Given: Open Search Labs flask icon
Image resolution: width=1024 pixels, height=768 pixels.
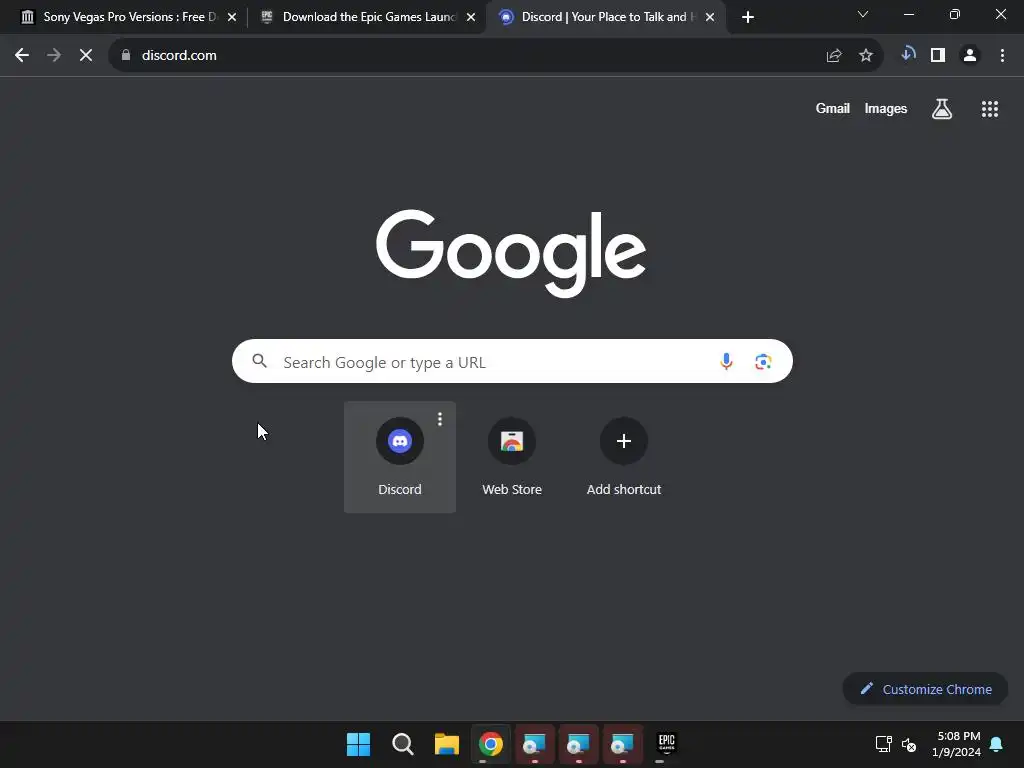Looking at the screenshot, I should [x=942, y=108].
